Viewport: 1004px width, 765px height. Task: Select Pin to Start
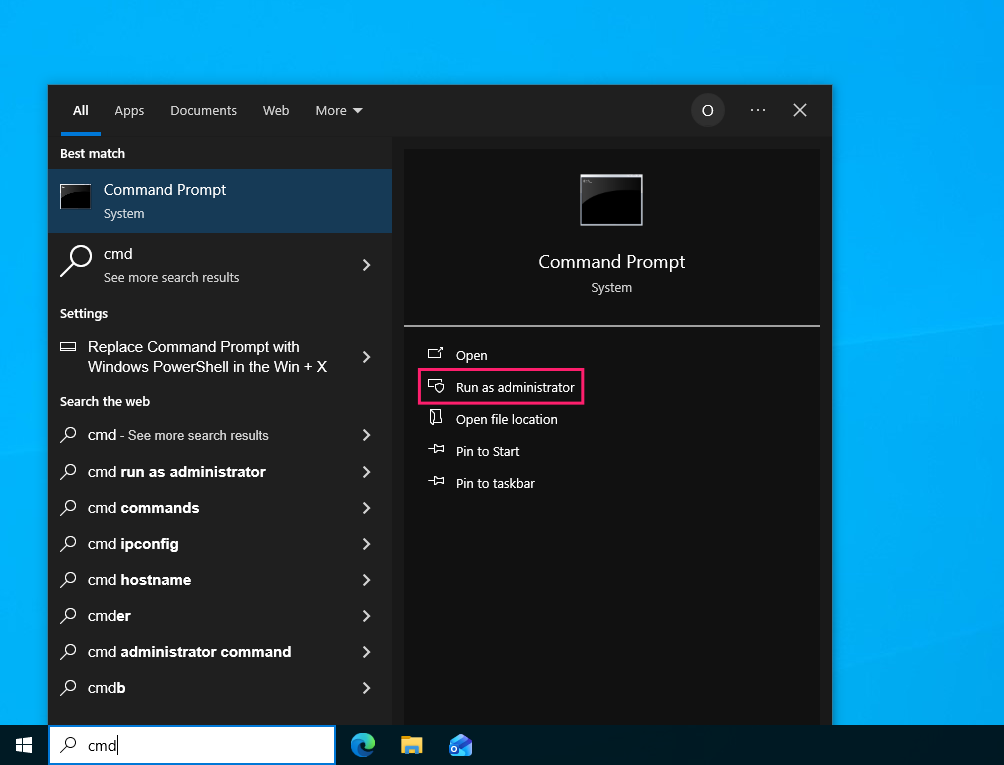pyautogui.click(x=487, y=451)
